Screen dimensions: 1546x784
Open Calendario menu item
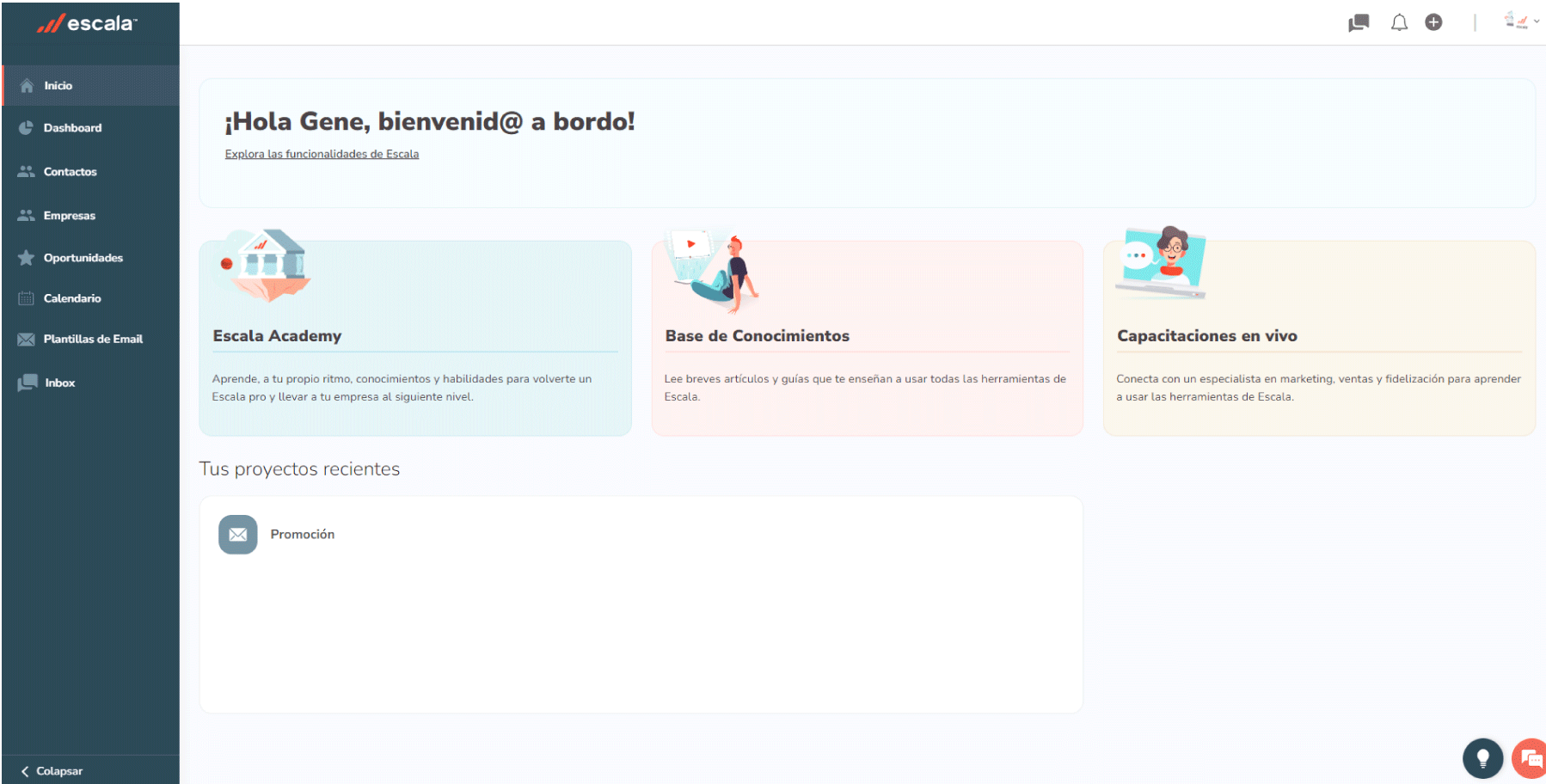pyautogui.click(x=90, y=298)
